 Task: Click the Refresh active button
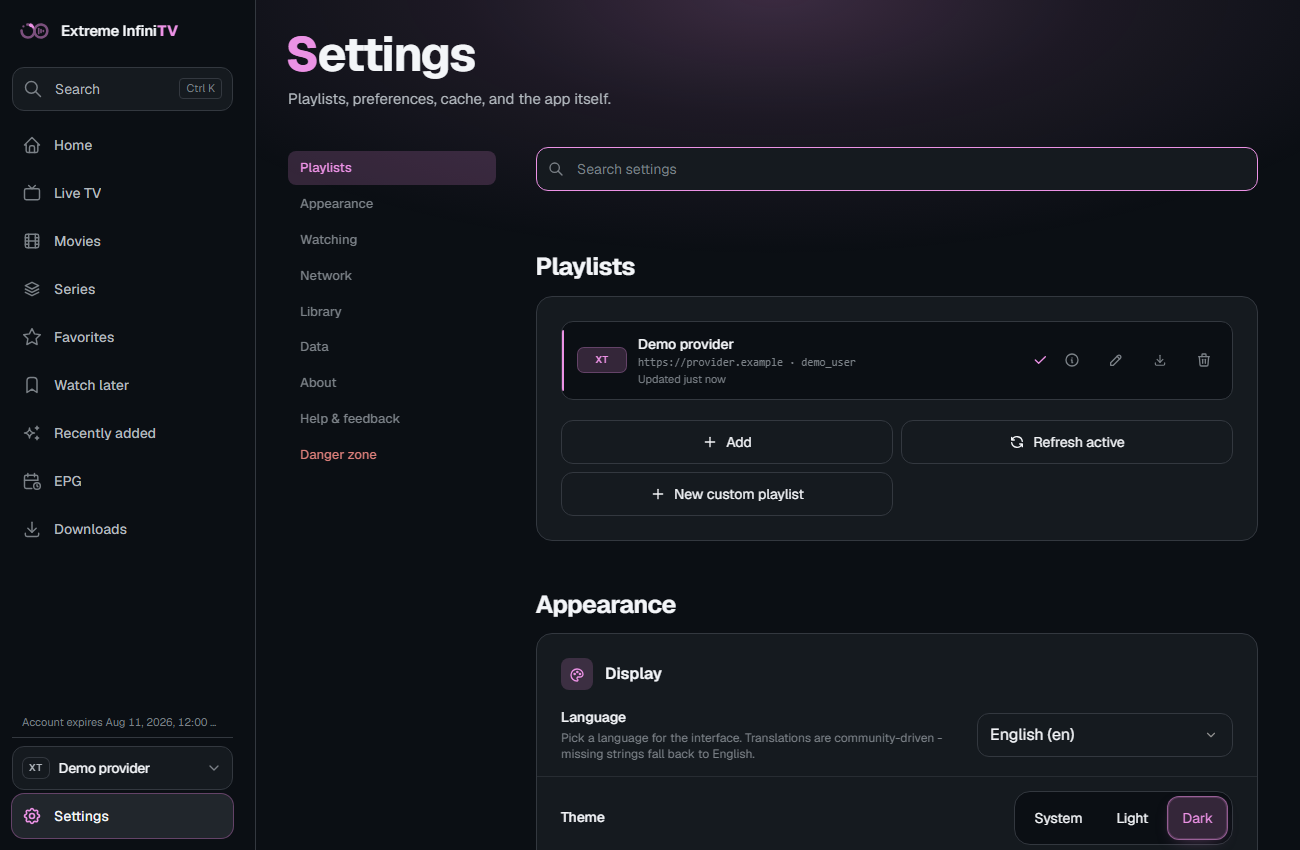click(x=1067, y=442)
